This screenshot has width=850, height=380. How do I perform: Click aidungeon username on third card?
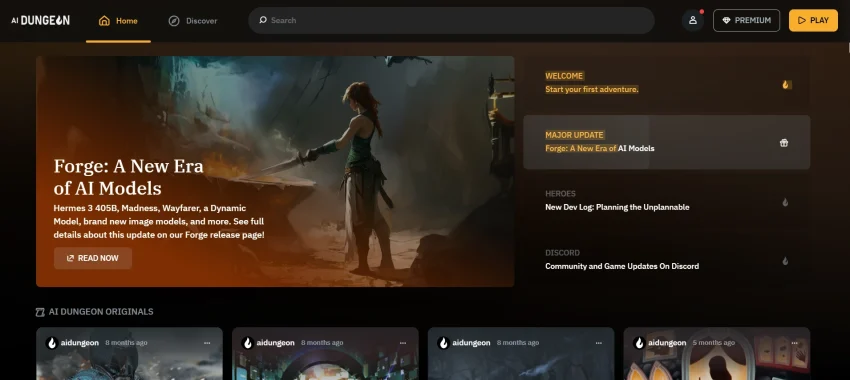click(x=471, y=343)
